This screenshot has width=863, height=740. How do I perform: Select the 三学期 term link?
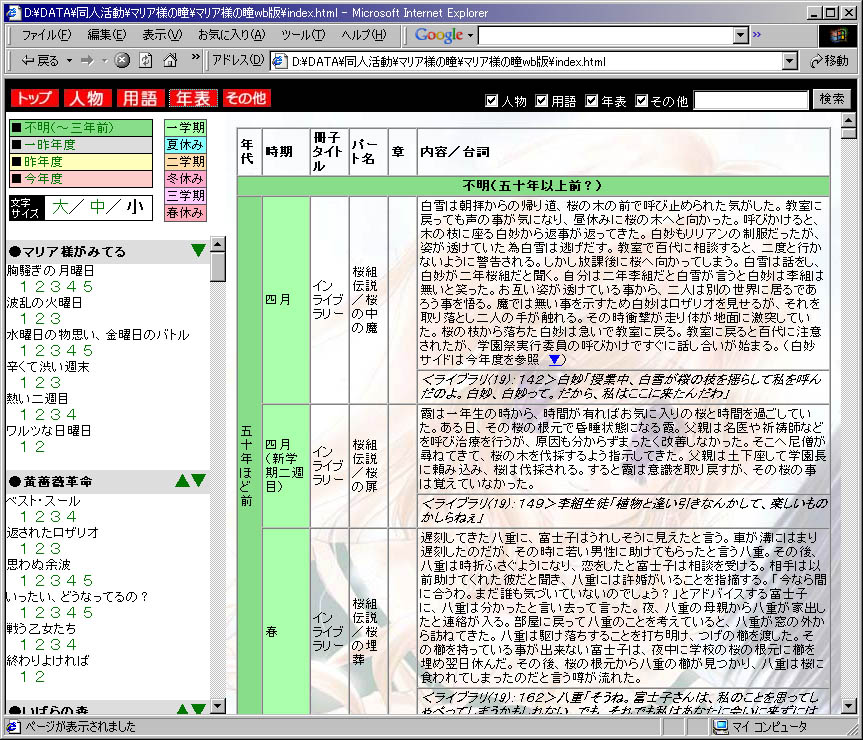pyautogui.click(x=185, y=196)
